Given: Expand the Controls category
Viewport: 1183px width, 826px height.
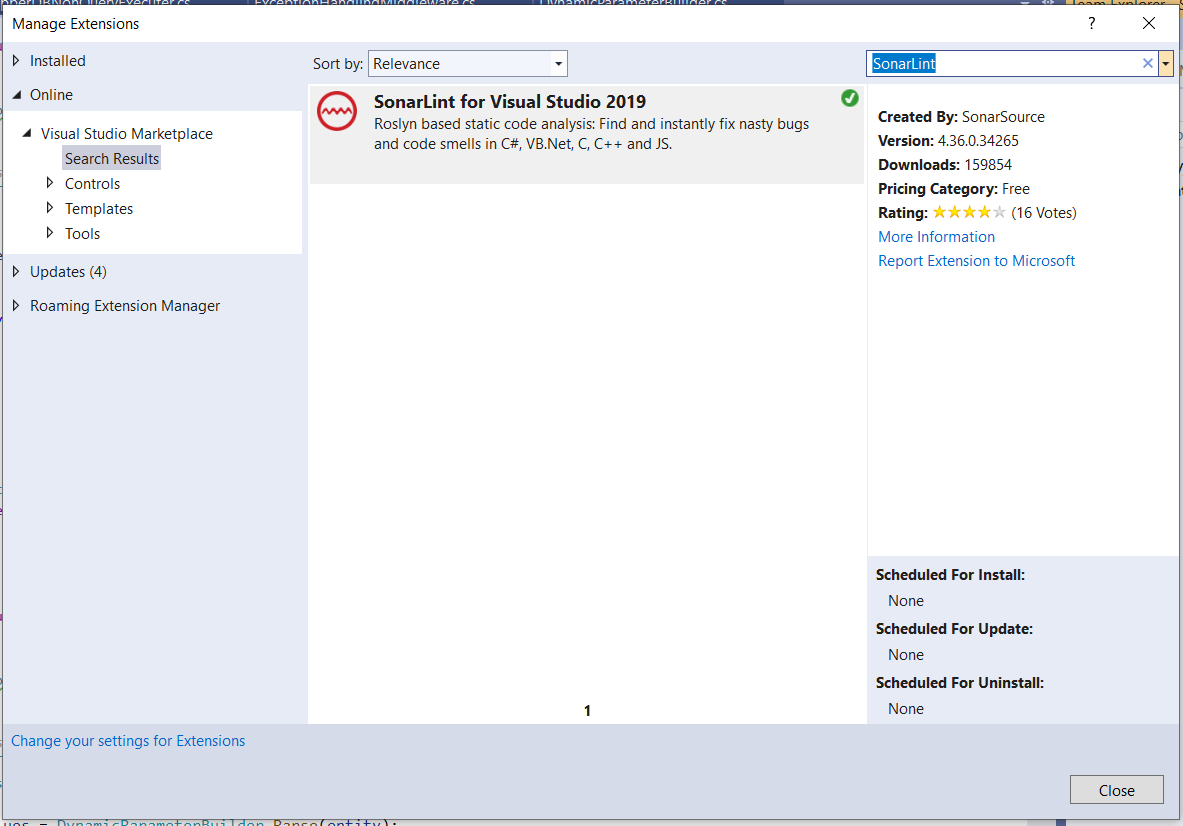Looking at the screenshot, I should tap(92, 183).
